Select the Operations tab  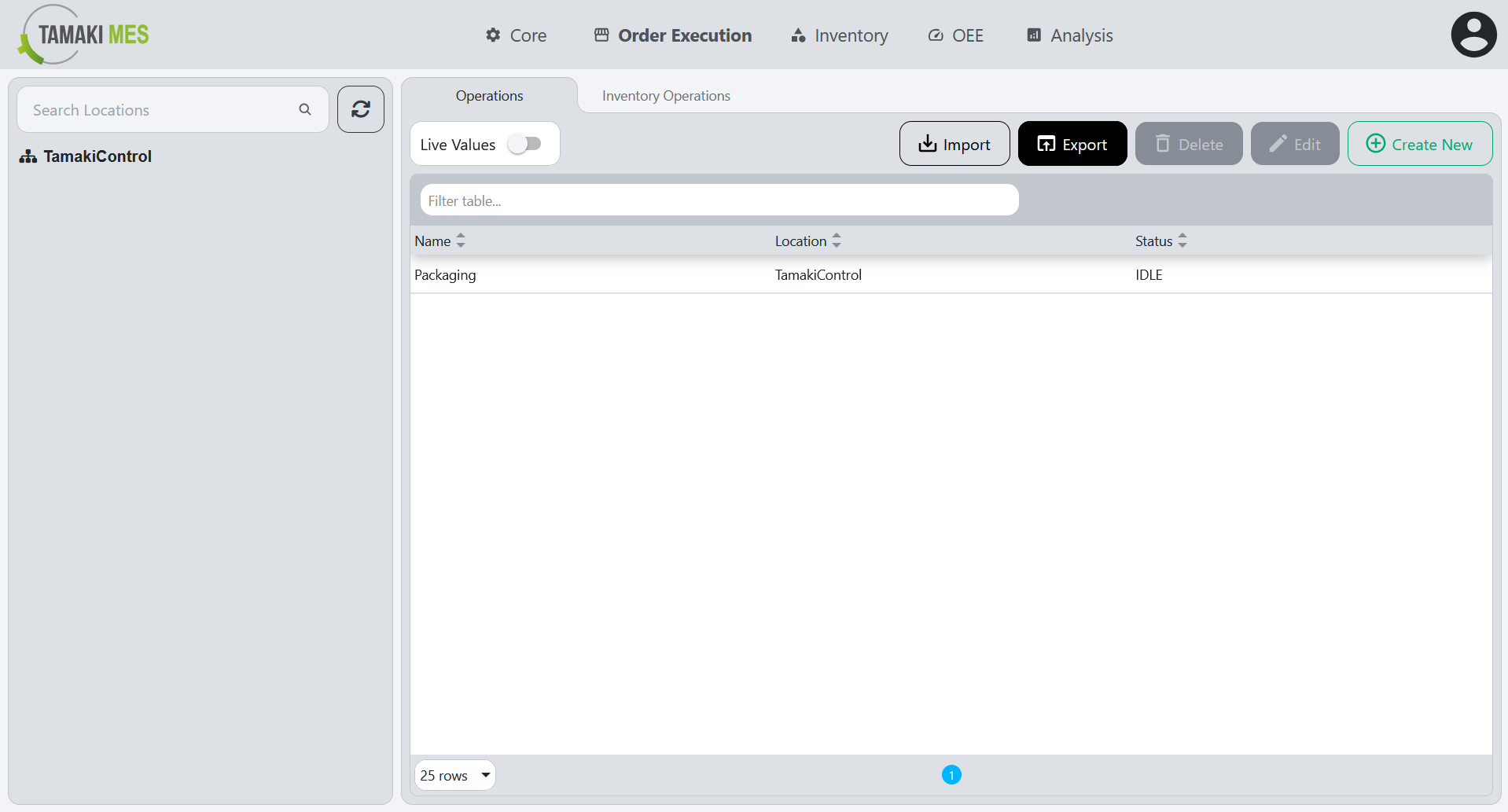[488, 95]
